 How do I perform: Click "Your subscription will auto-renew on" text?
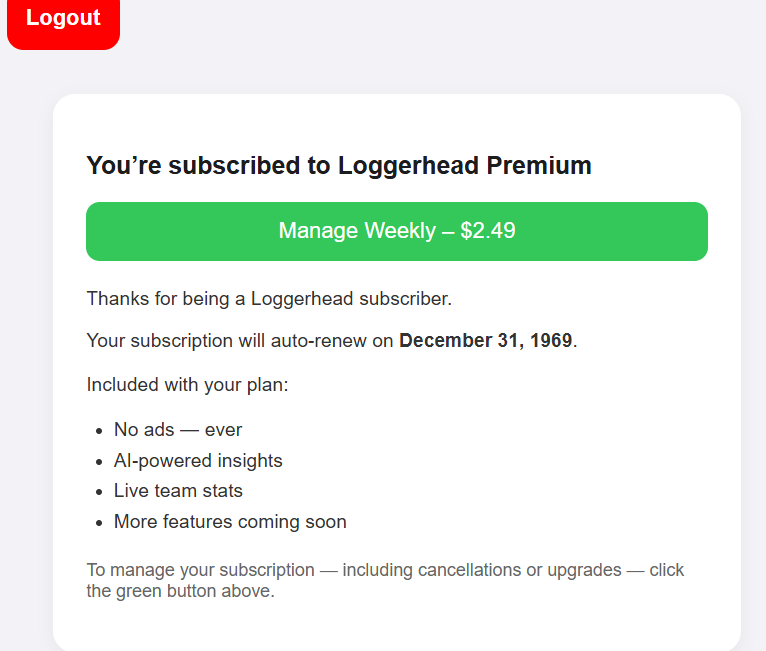coord(240,341)
